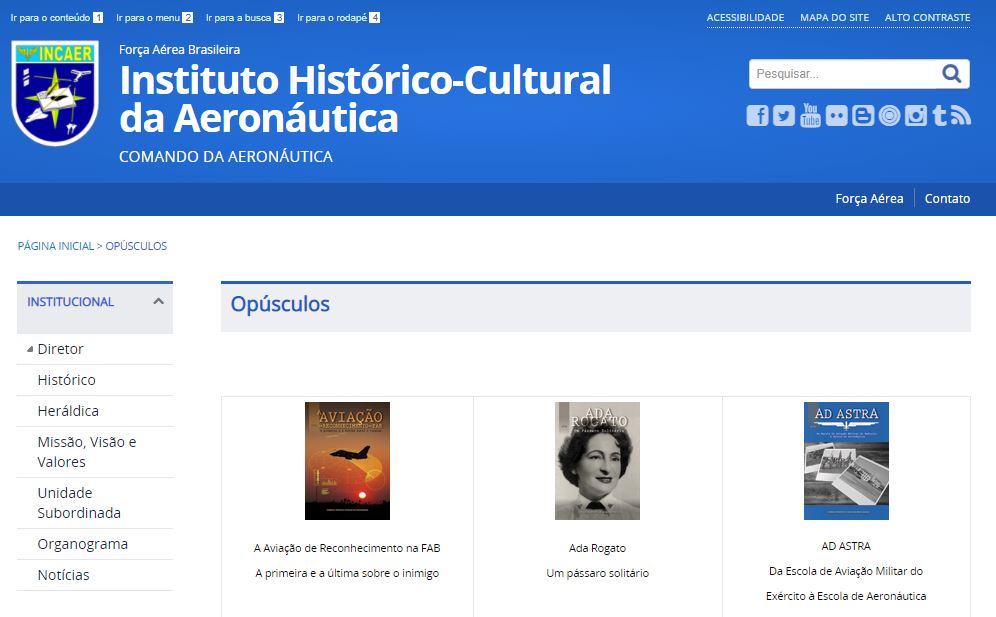
Task: Click the INCAER shield logo
Action: (x=55, y=93)
